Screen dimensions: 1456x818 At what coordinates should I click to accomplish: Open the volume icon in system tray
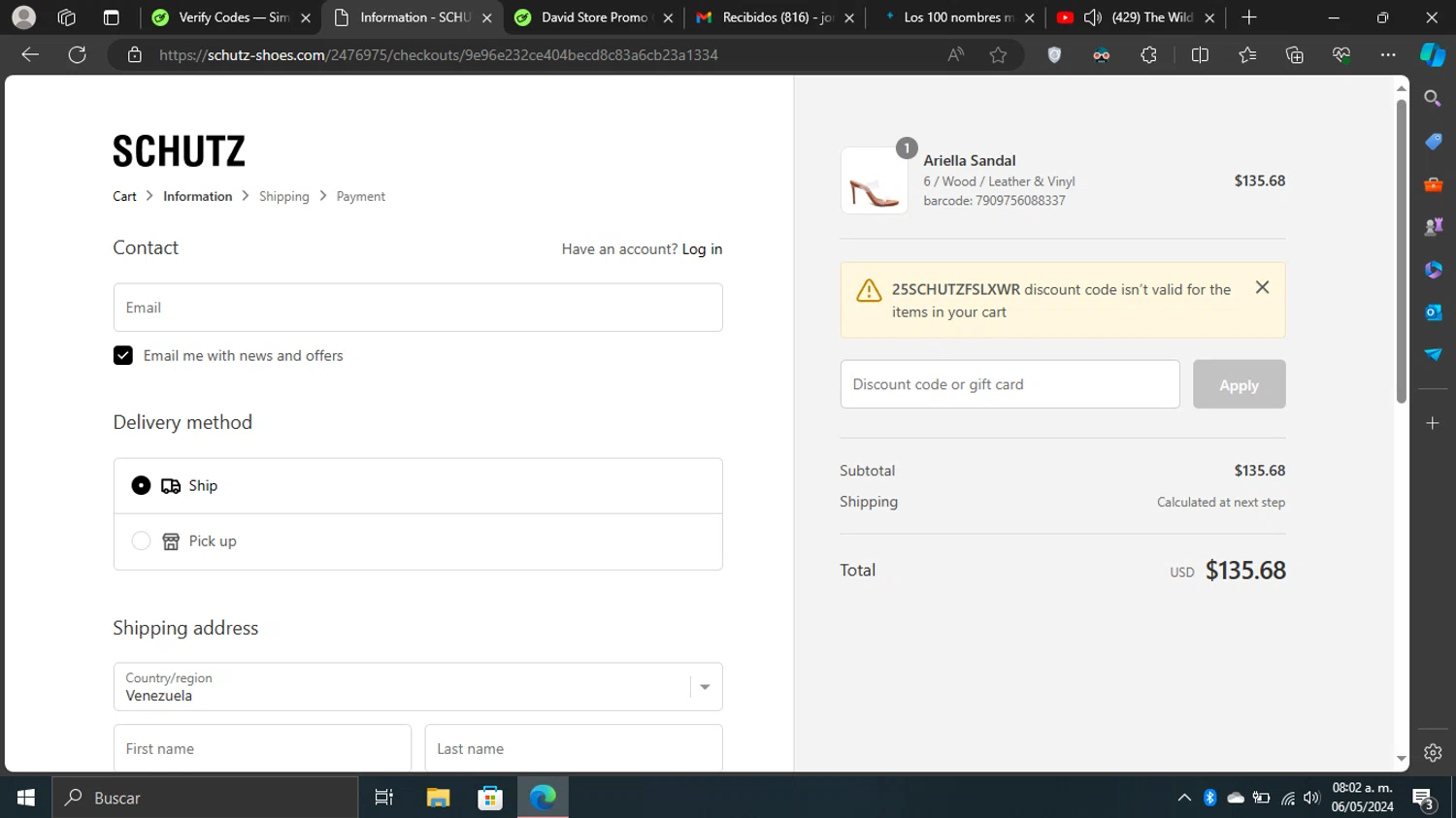coord(1311,798)
